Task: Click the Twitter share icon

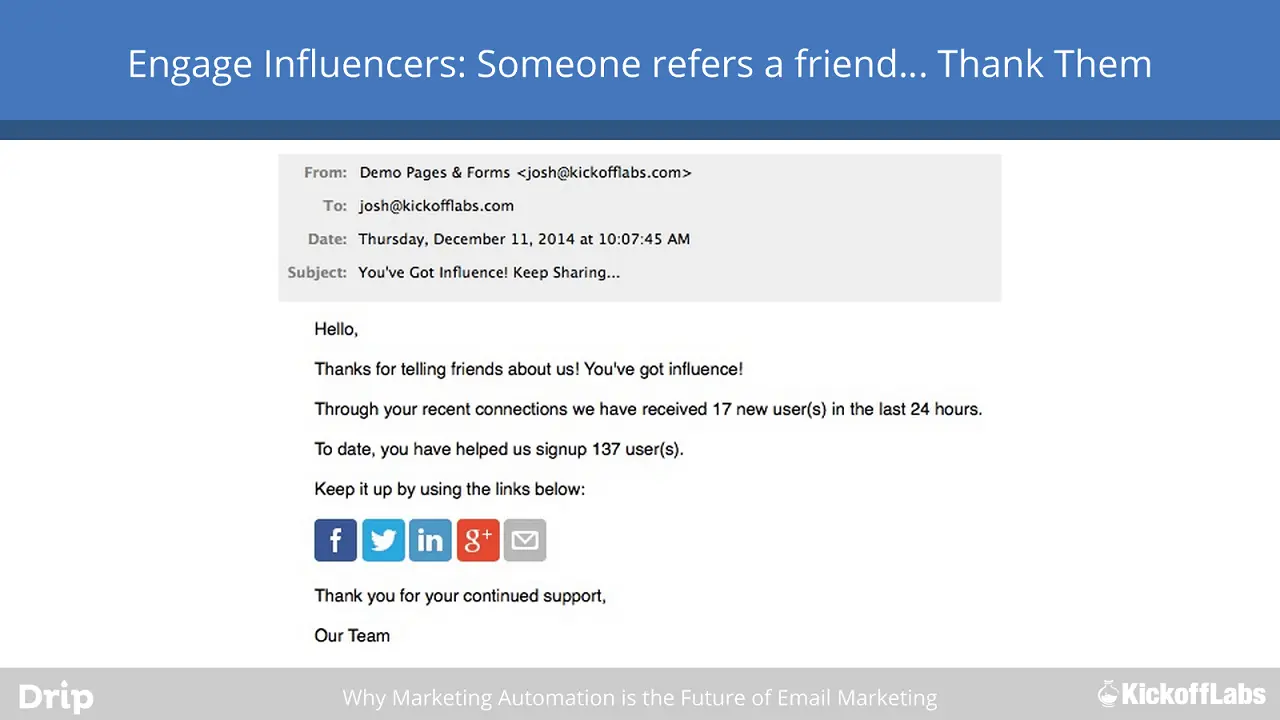Action: (383, 540)
